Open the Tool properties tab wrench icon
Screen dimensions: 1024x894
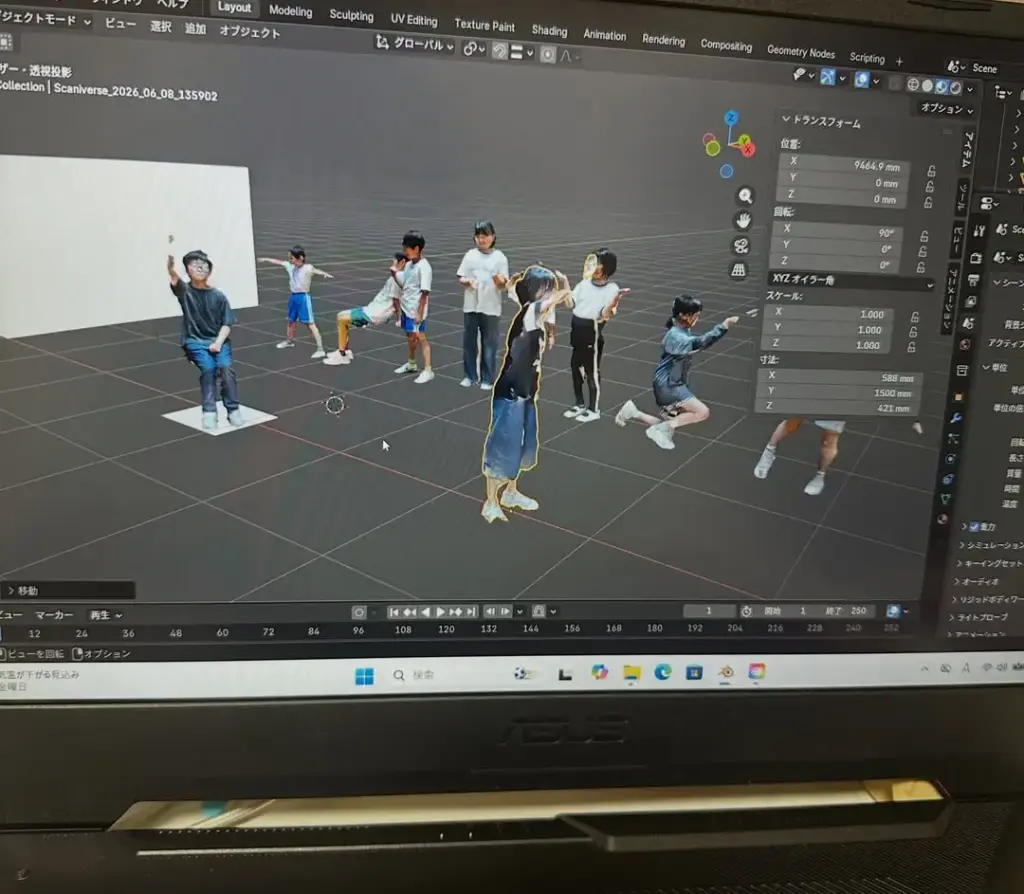pyautogui.click(x=978, y=231)
